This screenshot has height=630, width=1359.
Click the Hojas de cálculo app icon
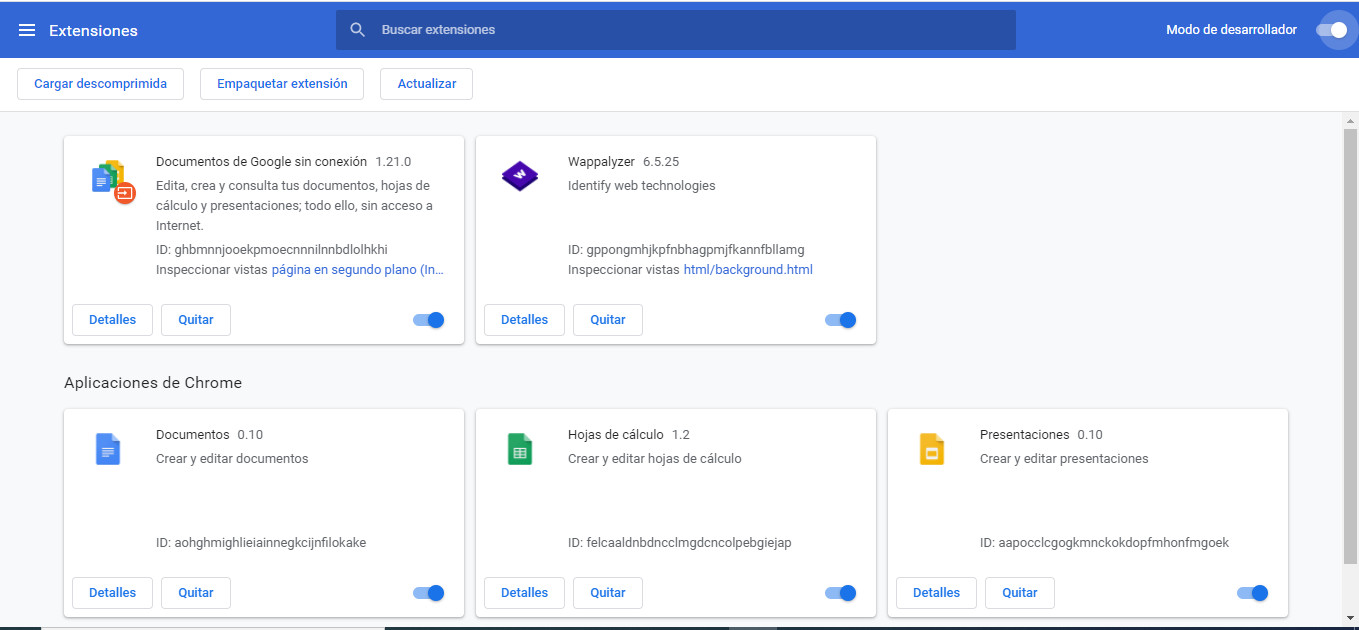[x=520, y=449]
